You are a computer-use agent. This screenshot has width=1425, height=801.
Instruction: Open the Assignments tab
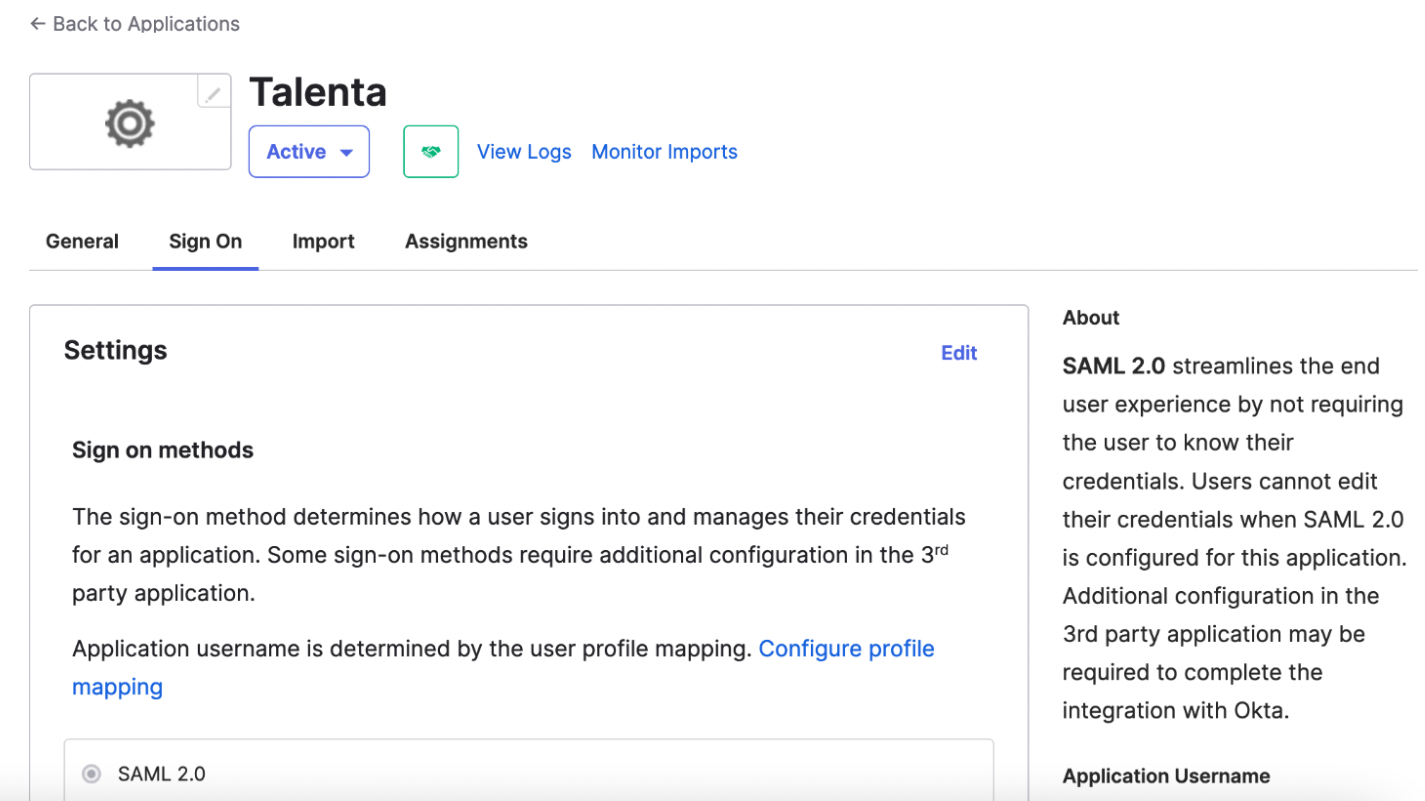[x=466, y=241]
